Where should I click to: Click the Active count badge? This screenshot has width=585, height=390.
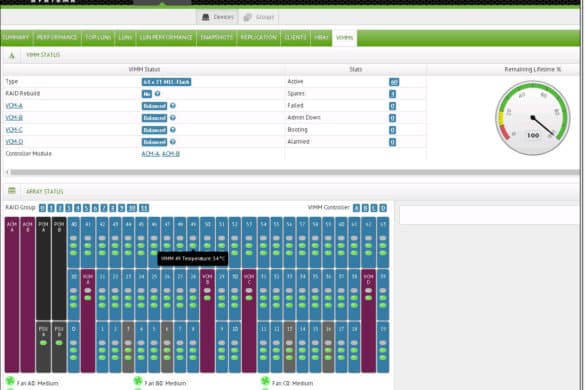click(x=394, y=82)
